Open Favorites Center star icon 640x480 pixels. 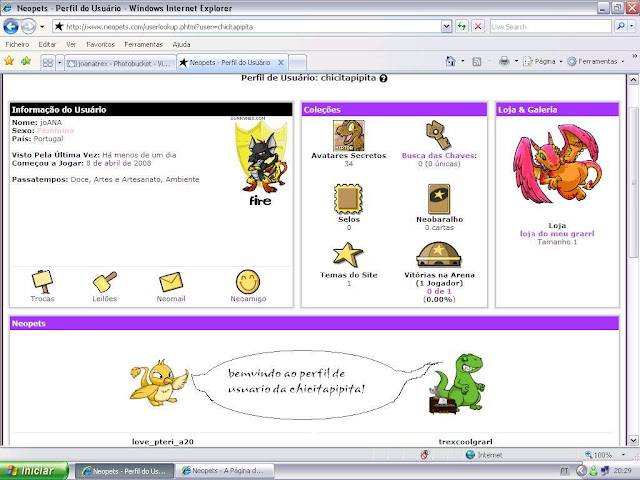[x=9, y=61]
